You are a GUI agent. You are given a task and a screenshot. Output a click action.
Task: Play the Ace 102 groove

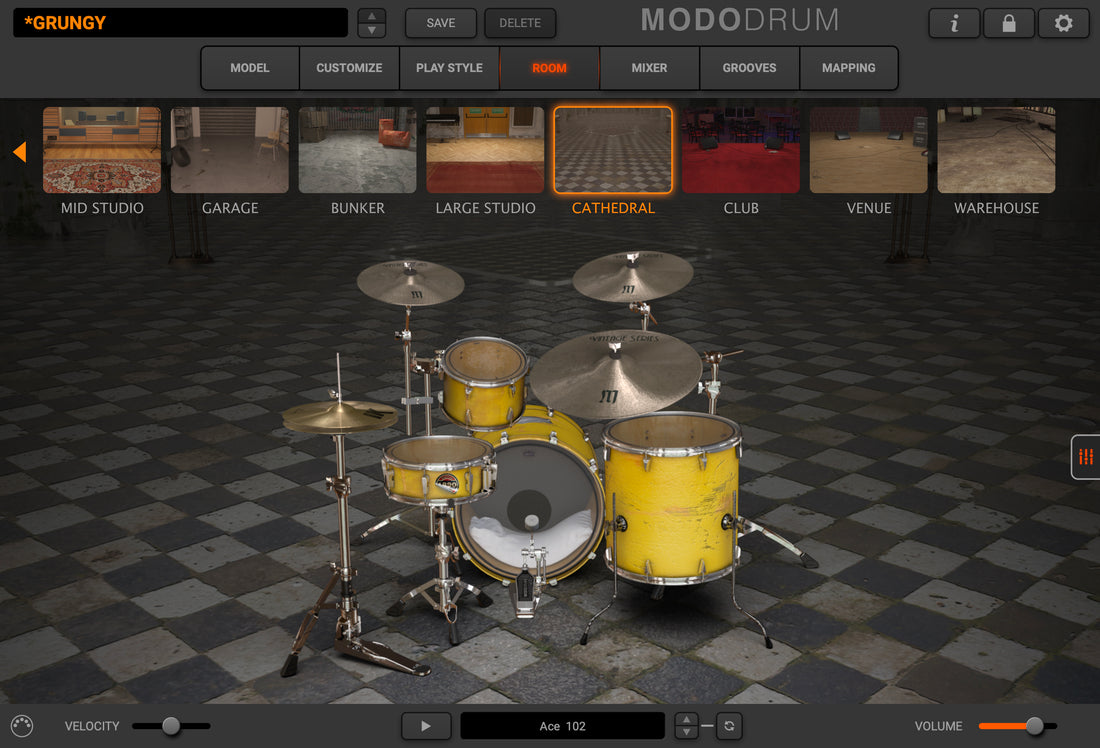tap(426, 726)
